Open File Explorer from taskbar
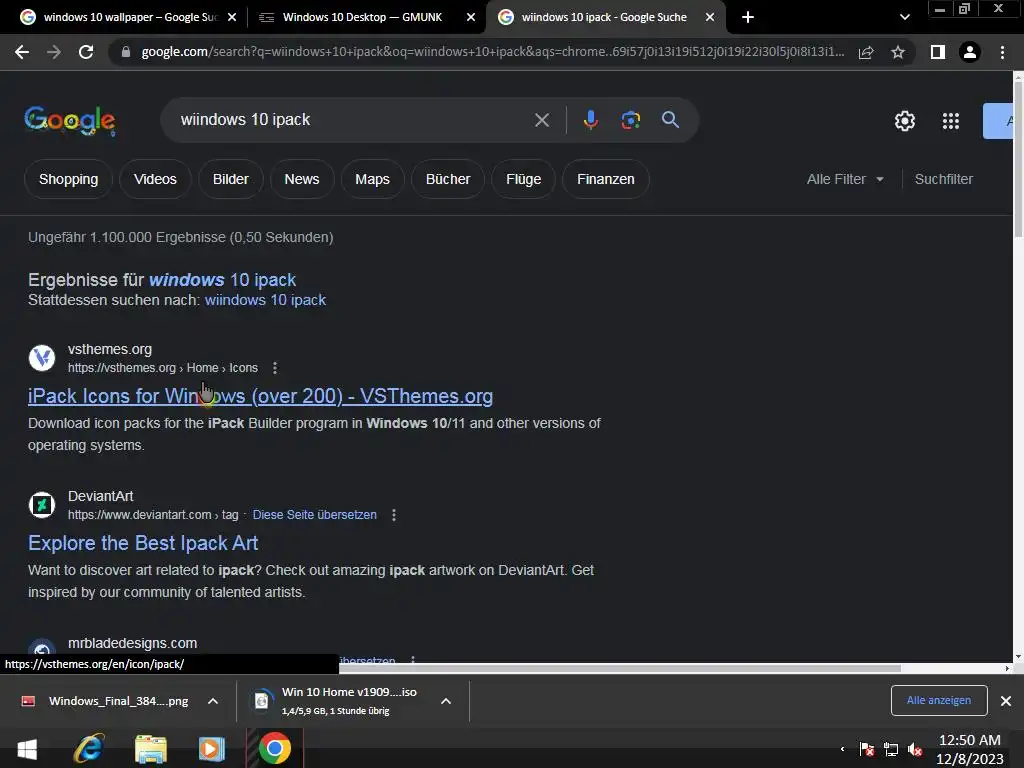Viewport: 1024px width, 768px height. [151, 748]
